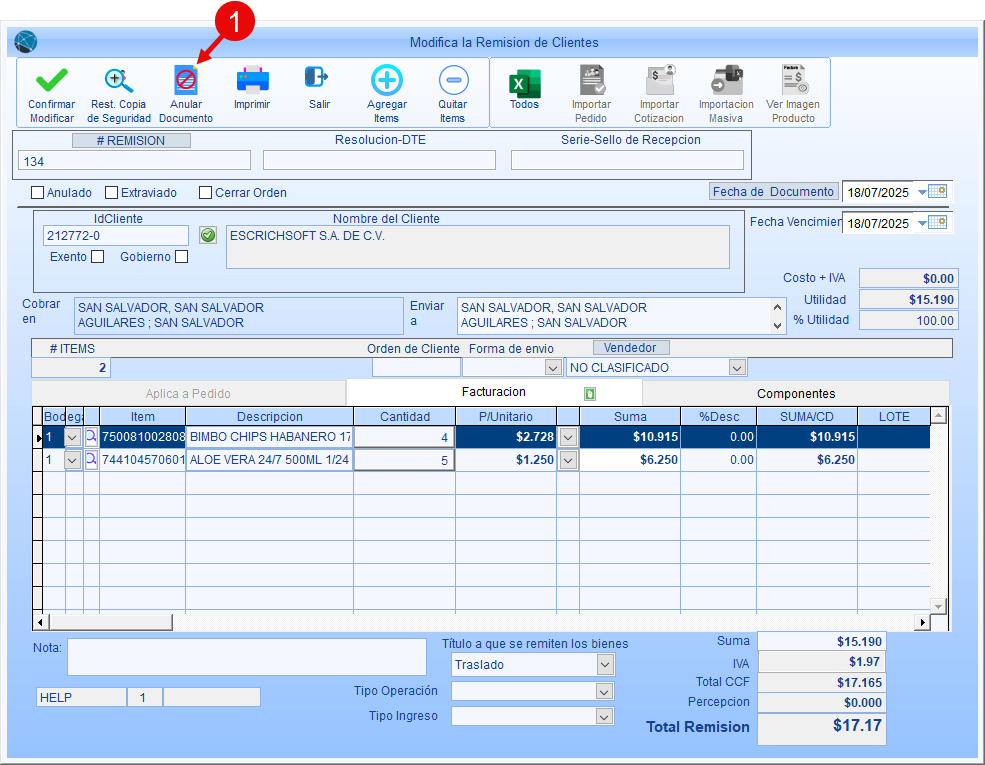Screen dimensions: 985x765
Task: Switch to the Componentes tab
Action: pos(795,394)
